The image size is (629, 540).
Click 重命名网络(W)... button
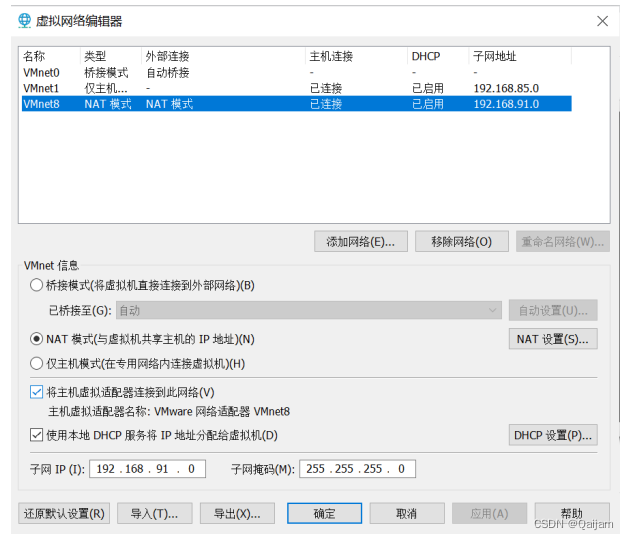563,242
